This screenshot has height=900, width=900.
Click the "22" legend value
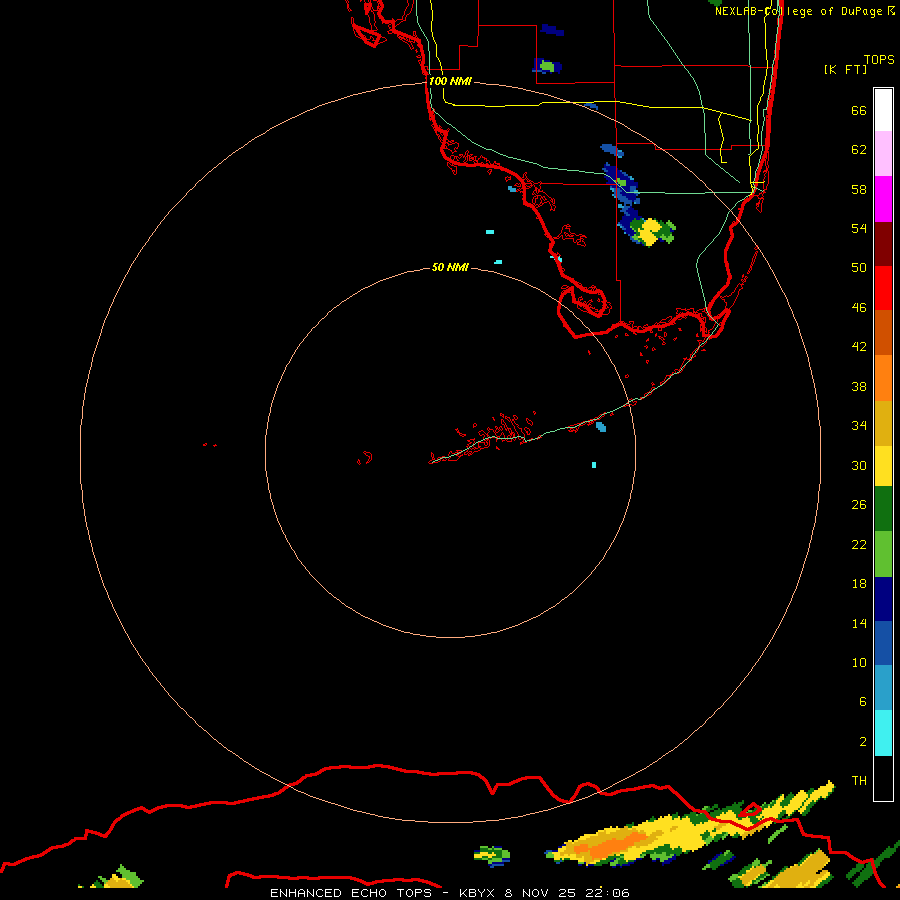pos(859,544)
